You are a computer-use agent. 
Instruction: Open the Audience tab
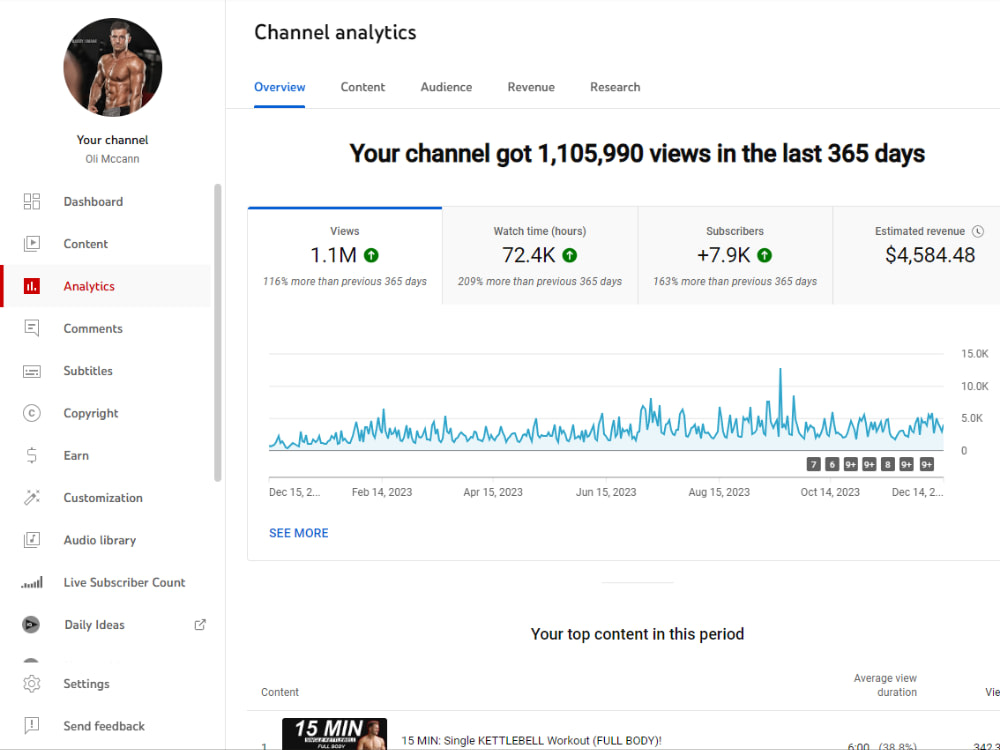tap(446, 87)
